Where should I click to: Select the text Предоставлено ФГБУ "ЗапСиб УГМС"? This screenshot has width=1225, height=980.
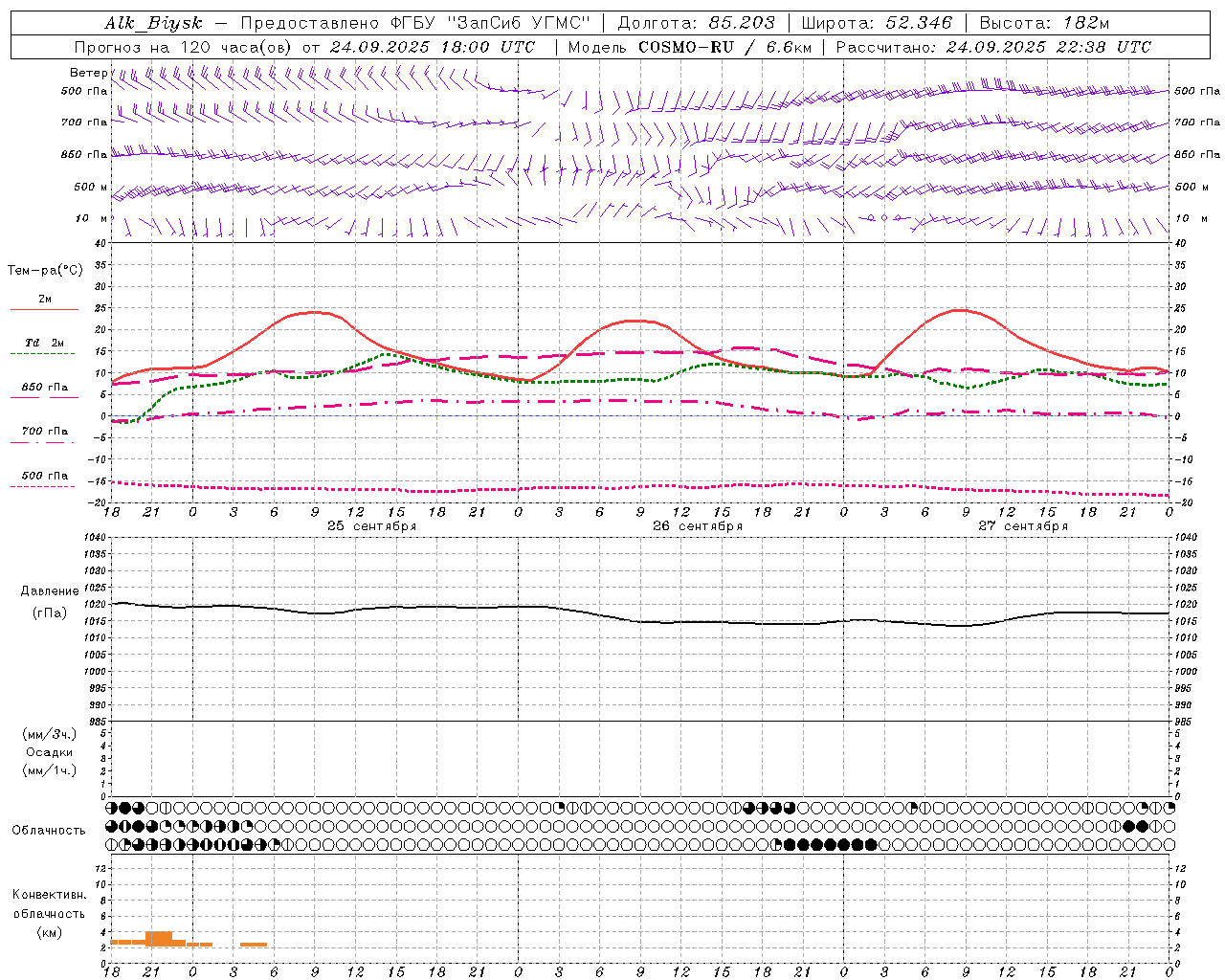point(415,23)
